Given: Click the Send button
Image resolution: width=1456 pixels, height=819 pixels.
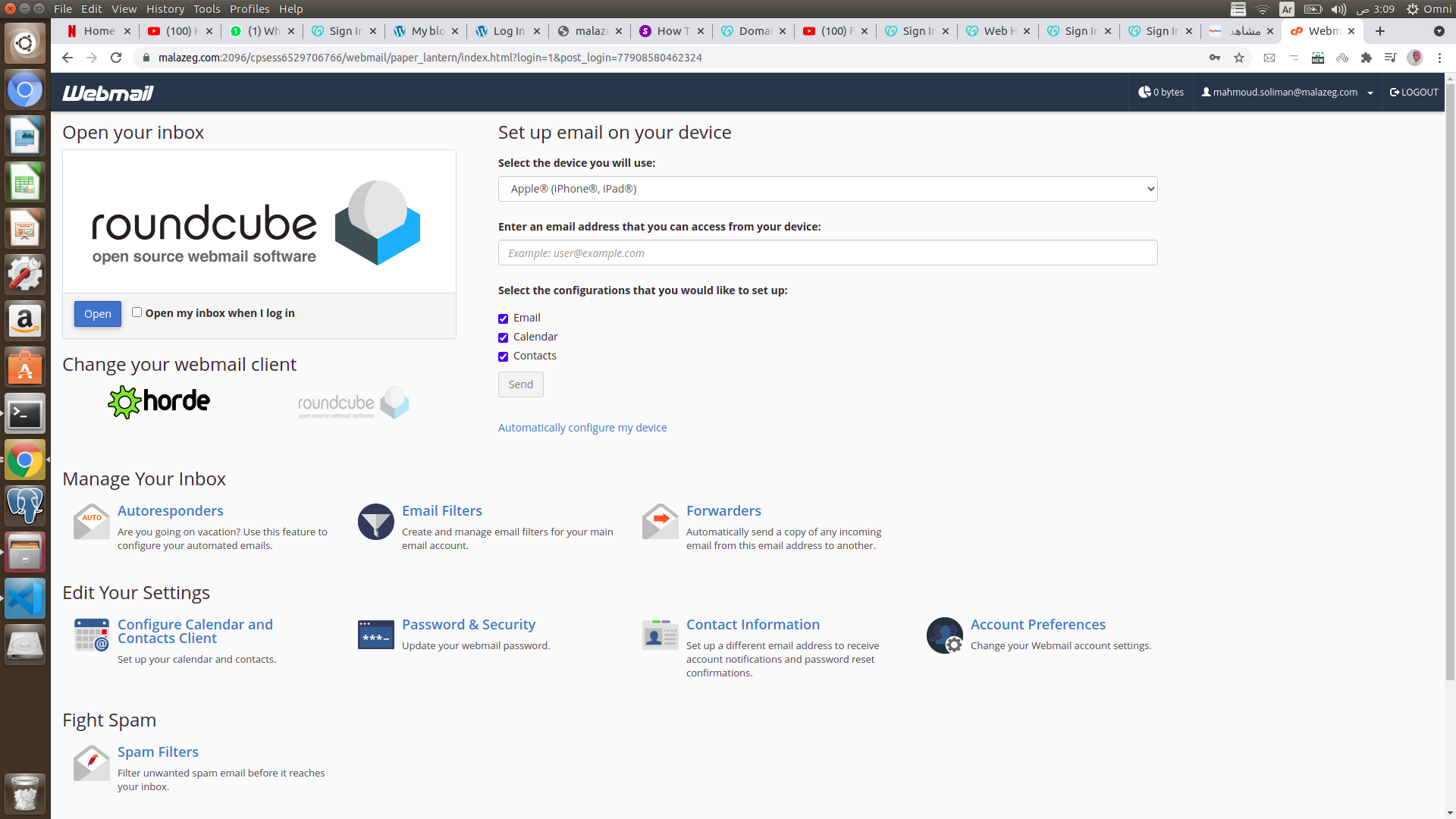Looking at the screenshot, I should [520, 384].
